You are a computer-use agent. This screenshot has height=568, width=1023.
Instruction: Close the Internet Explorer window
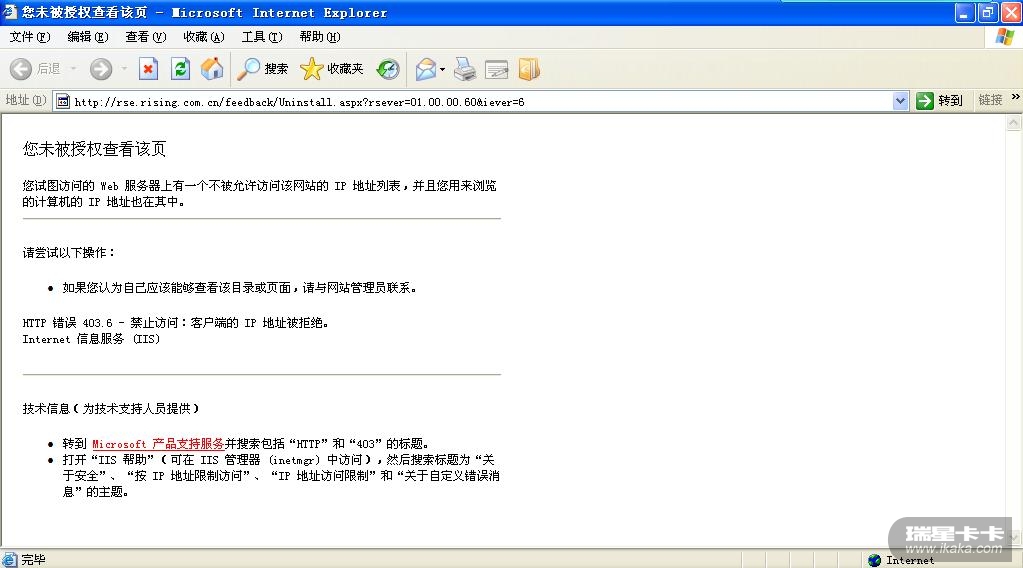[x=1011, y=12]
